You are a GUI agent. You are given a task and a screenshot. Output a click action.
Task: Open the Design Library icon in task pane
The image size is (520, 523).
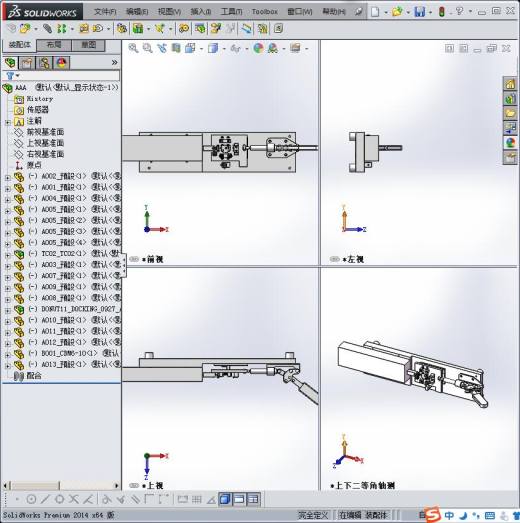pyautogui.click(x=510, y=98)
